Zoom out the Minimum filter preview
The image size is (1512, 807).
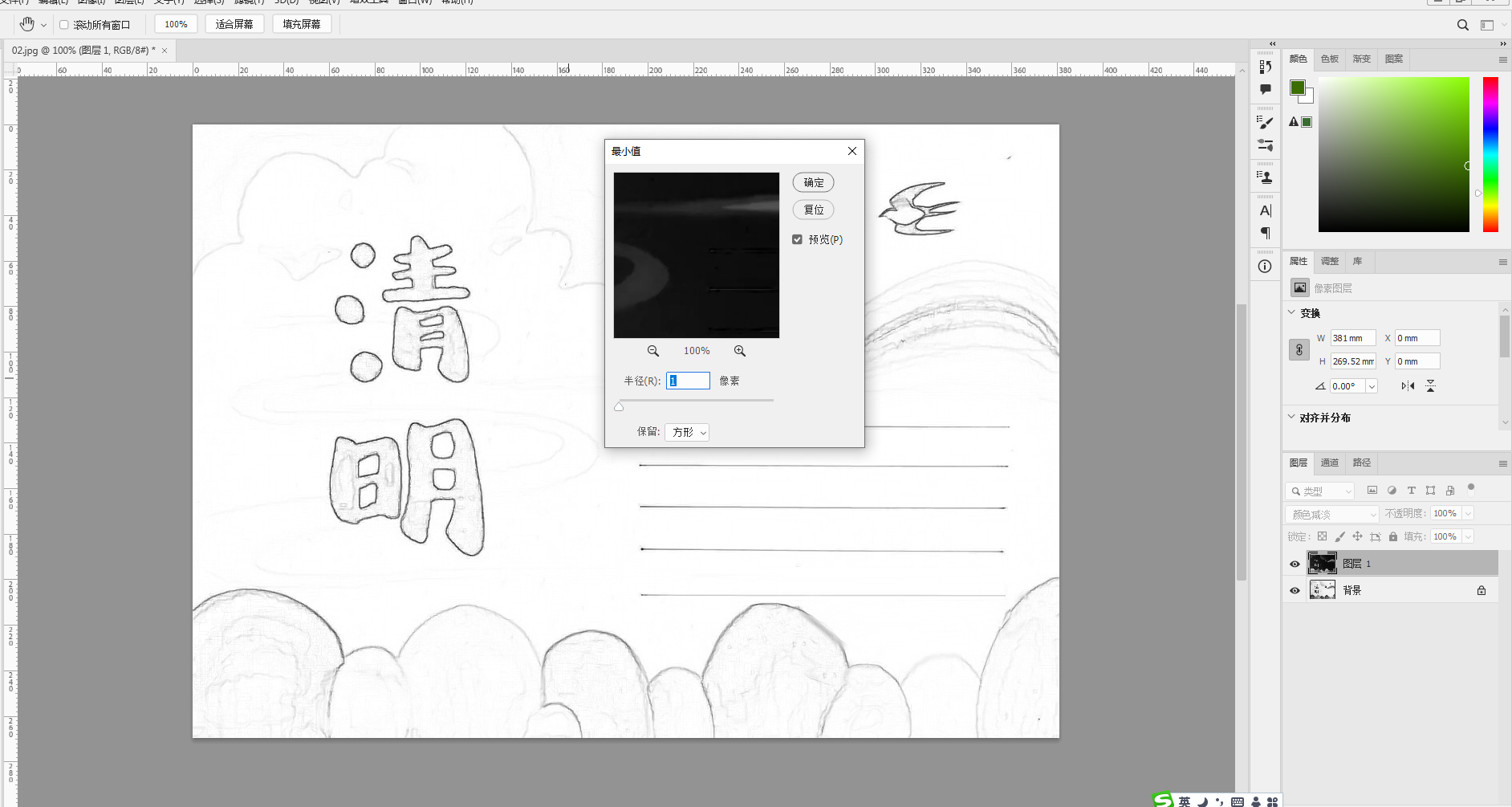pos(653,351)
